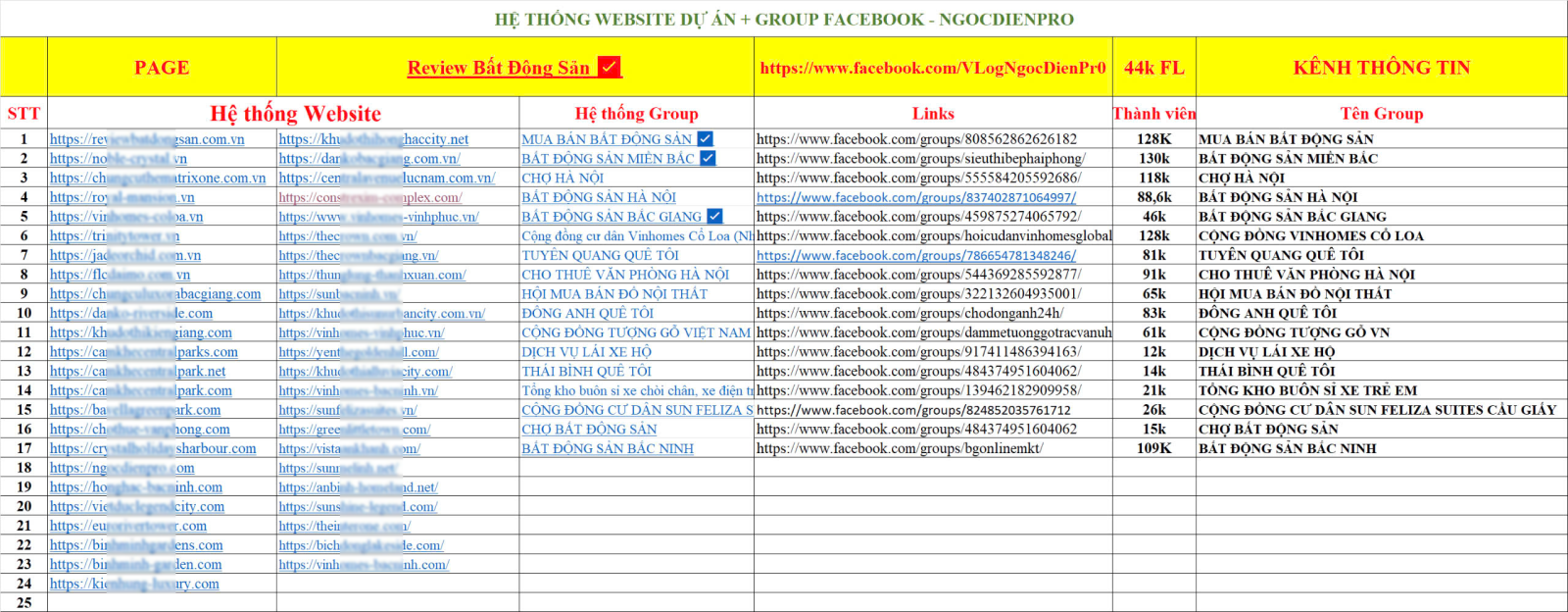Open the Cộng đồng cư dân Vinhomes Cổ Loa link
The image size is (1568, 612).
coord(637,235)
